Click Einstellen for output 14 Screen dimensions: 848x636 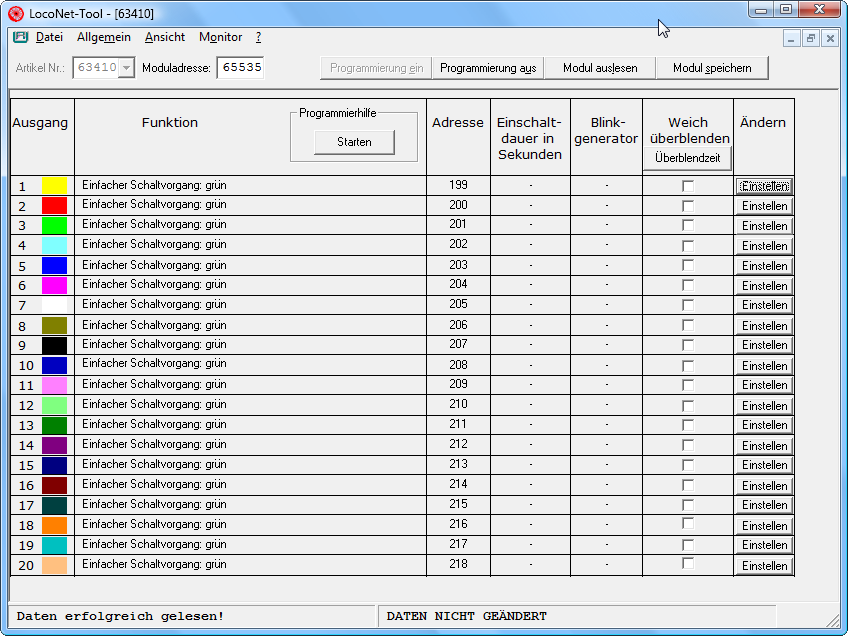pos(764,446)
